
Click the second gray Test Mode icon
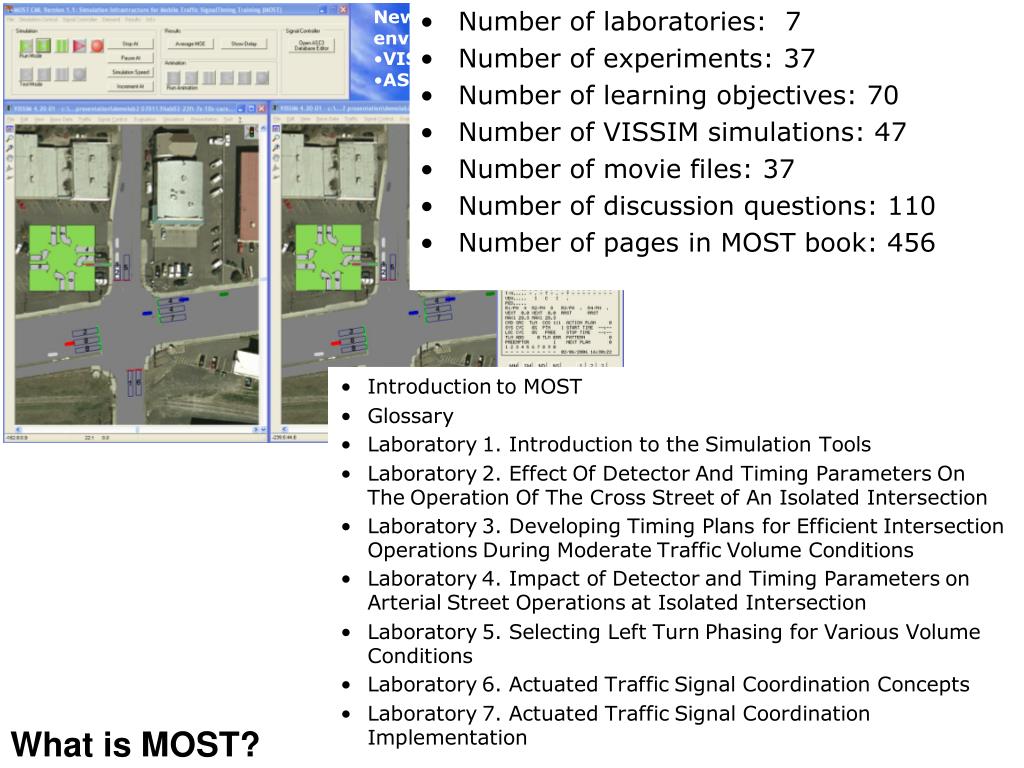pos(44,74)
